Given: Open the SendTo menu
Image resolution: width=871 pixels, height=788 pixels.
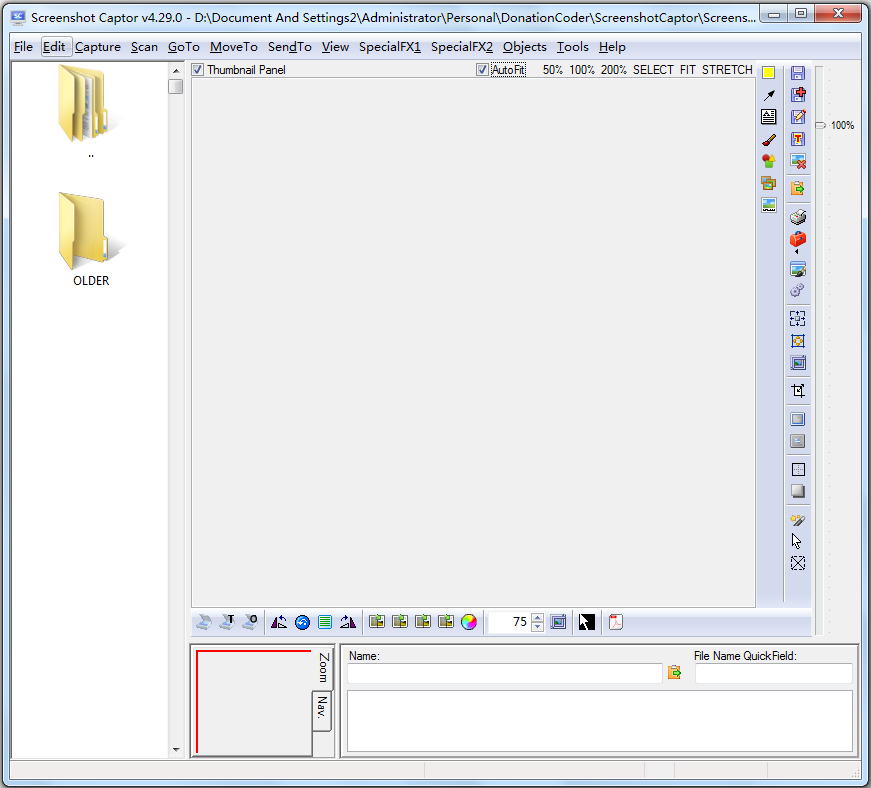Looking at the screenshot, I should (x=289, y=47).
